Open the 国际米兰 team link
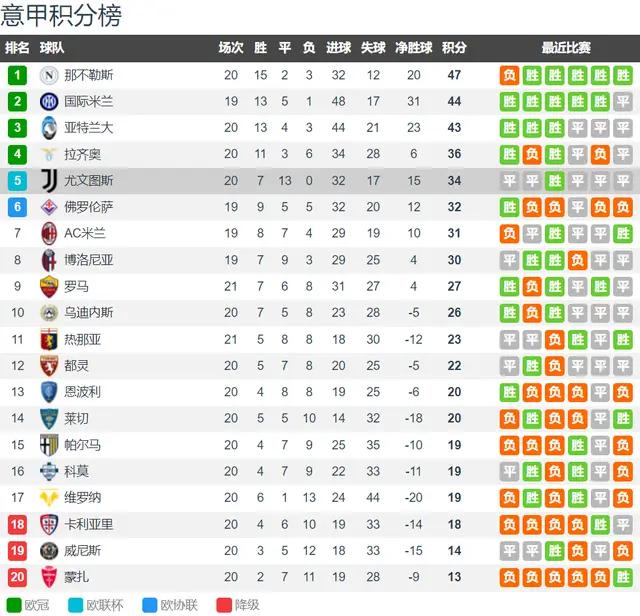Viewport: 640px width, 616px height. tap(89, 101)
